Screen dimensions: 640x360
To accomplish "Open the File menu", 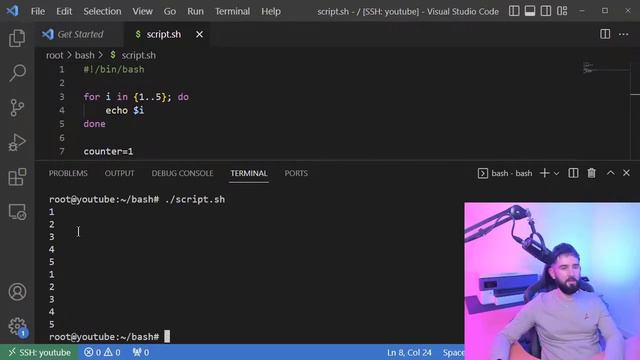I will click(38, 11).
